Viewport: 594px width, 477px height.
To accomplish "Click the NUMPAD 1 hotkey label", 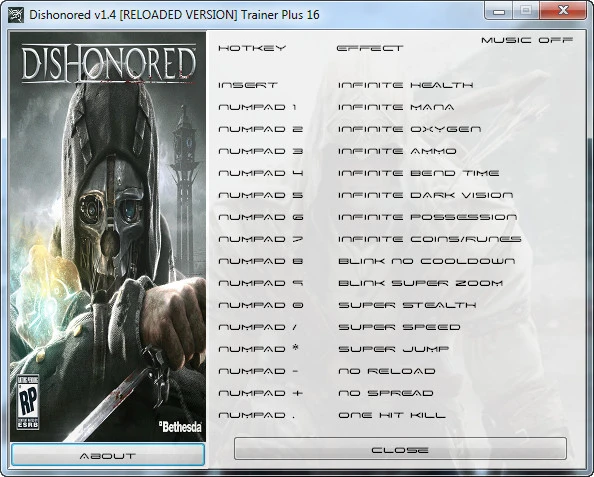I will point(257,107).
